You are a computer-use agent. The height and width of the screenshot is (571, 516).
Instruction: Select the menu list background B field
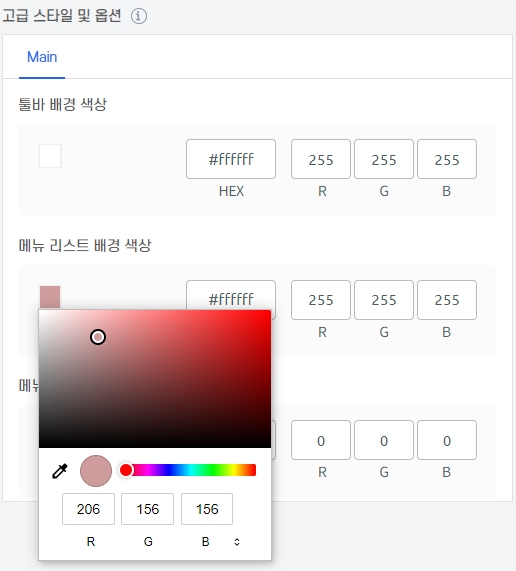coord(447,300)
